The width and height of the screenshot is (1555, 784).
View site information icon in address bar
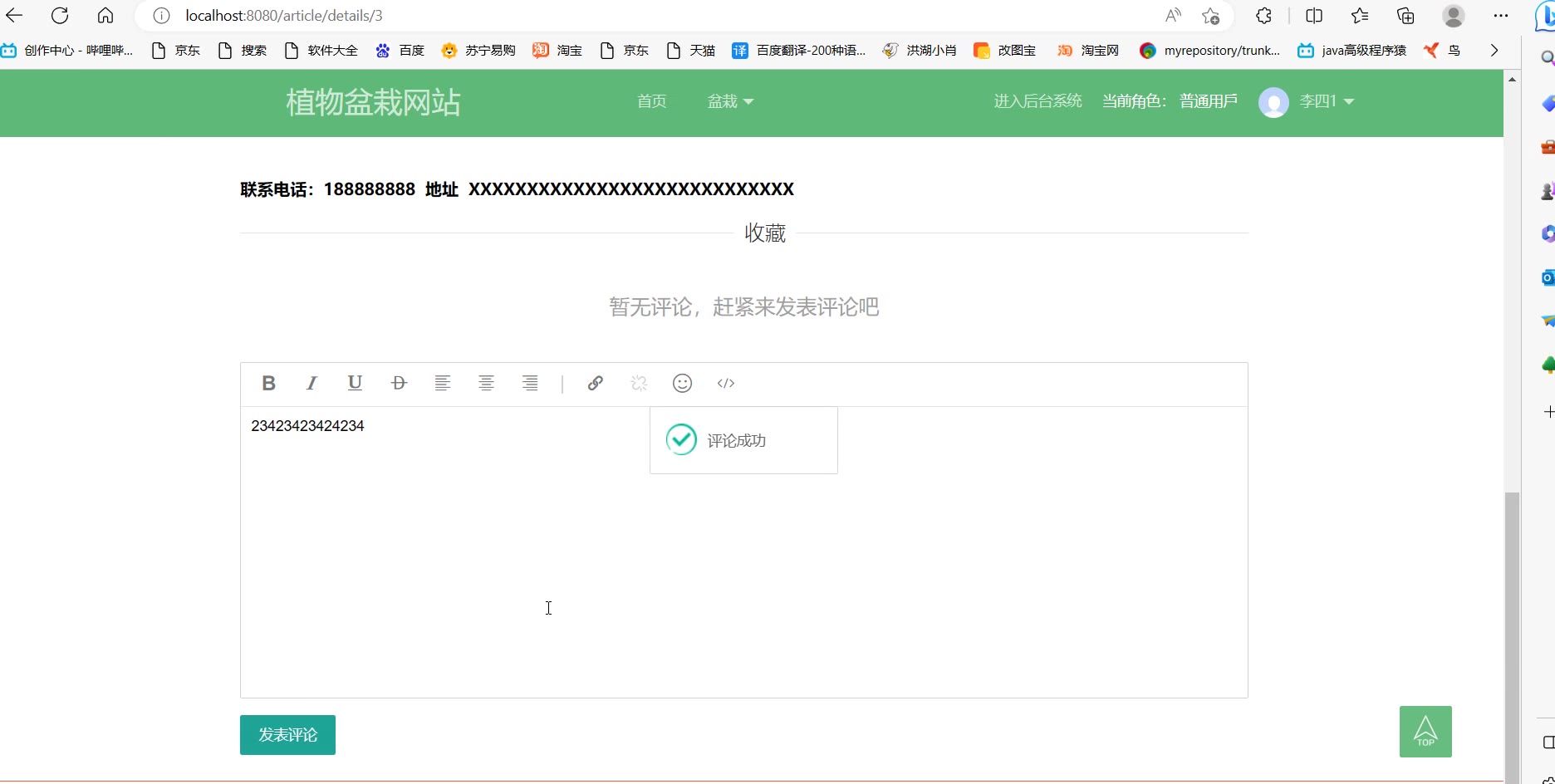coord(162,16)
